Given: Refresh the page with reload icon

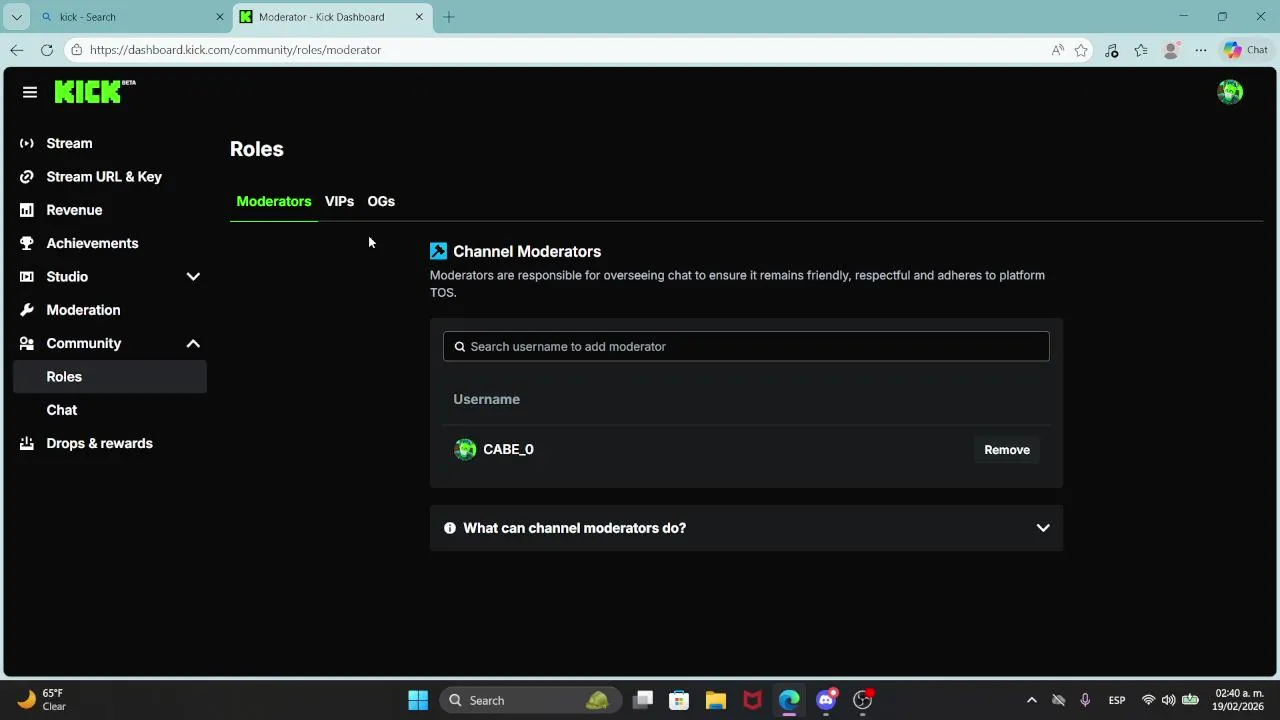Looking at the screenshot, I should [x=47, y=50].
